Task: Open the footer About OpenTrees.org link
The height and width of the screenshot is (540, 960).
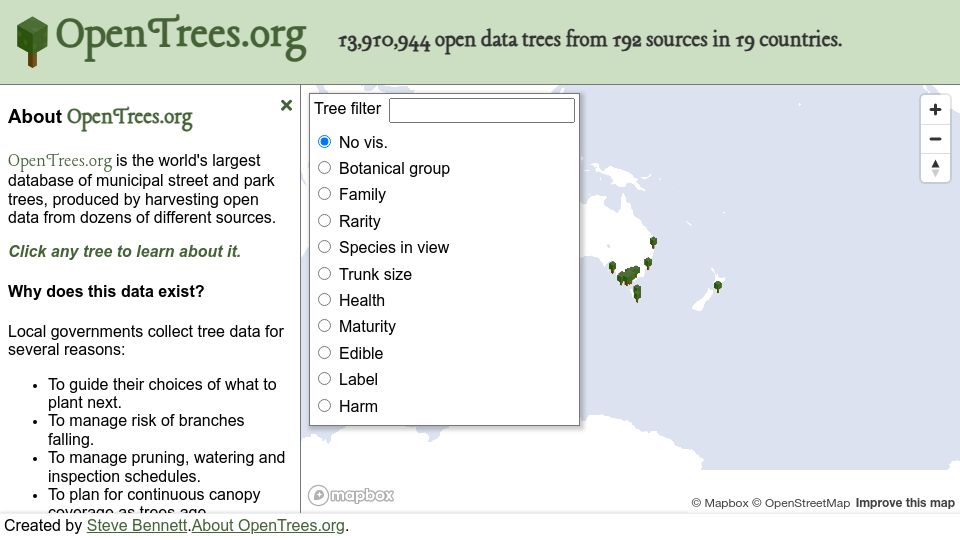Action: [268, 525]
